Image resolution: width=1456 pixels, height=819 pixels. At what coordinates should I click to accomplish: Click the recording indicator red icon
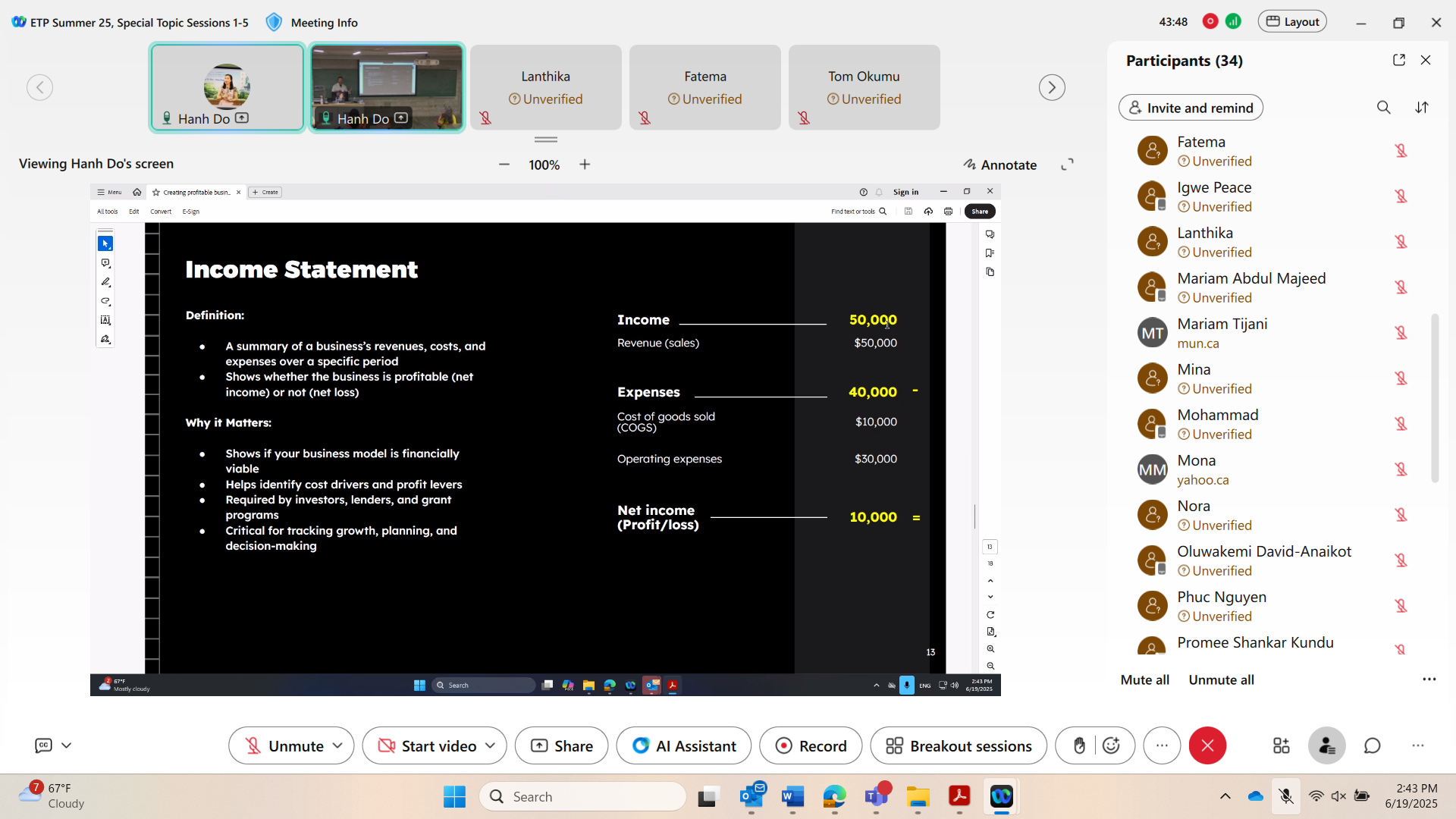click(1210, 21)
